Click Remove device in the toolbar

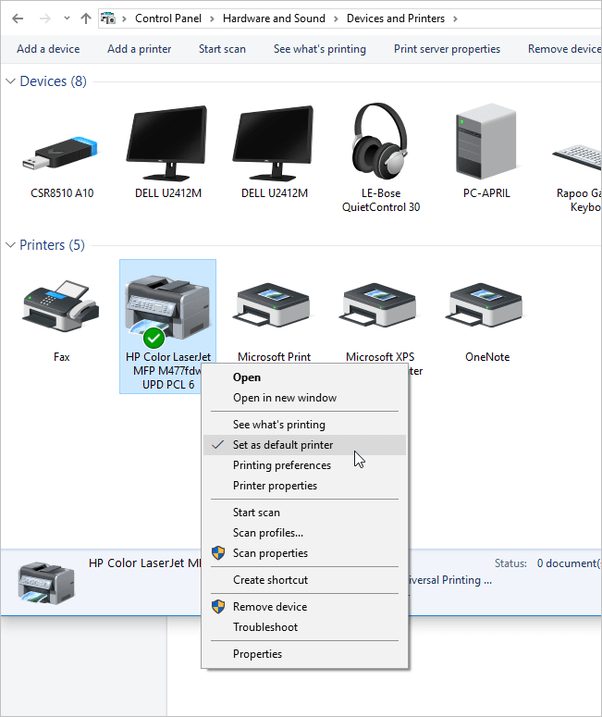tap(565, 49)
